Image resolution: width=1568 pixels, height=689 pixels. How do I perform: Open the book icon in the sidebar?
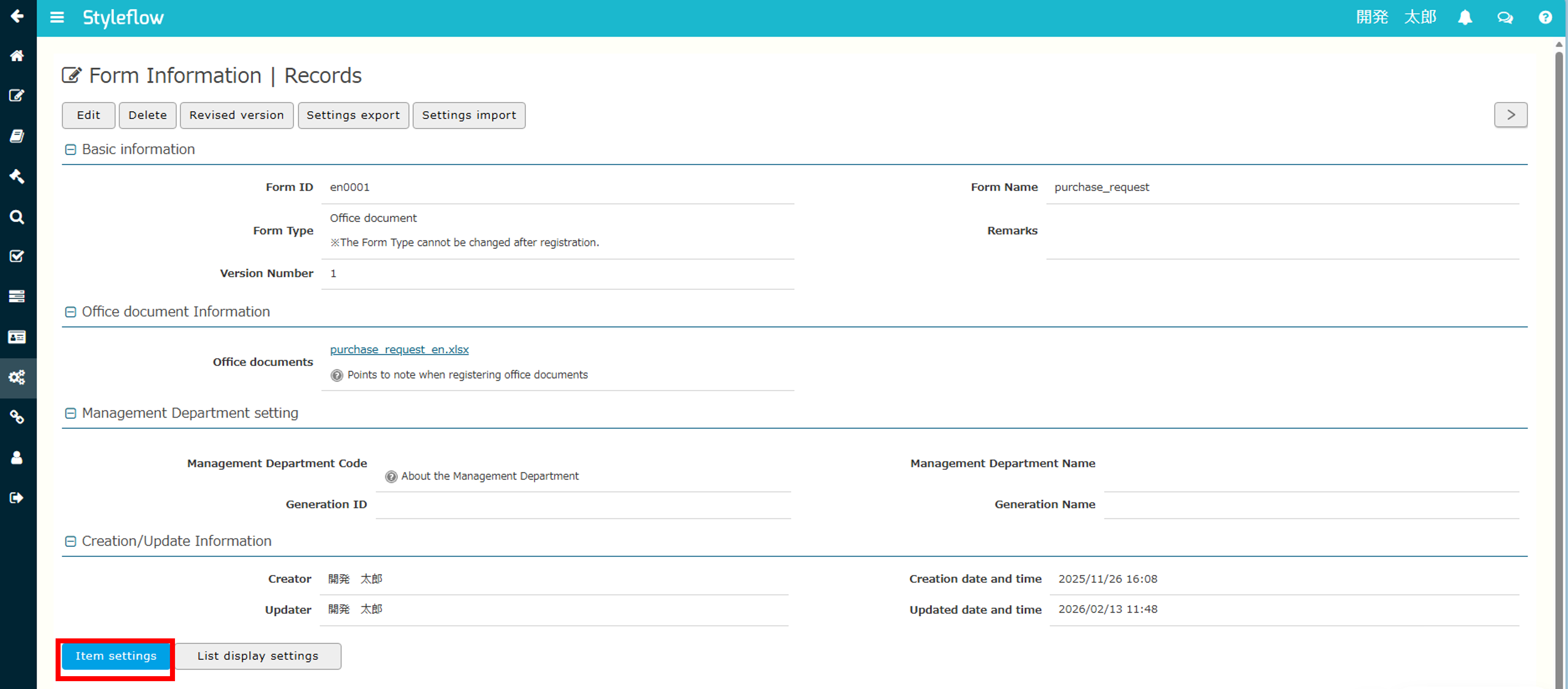point(17,136)
